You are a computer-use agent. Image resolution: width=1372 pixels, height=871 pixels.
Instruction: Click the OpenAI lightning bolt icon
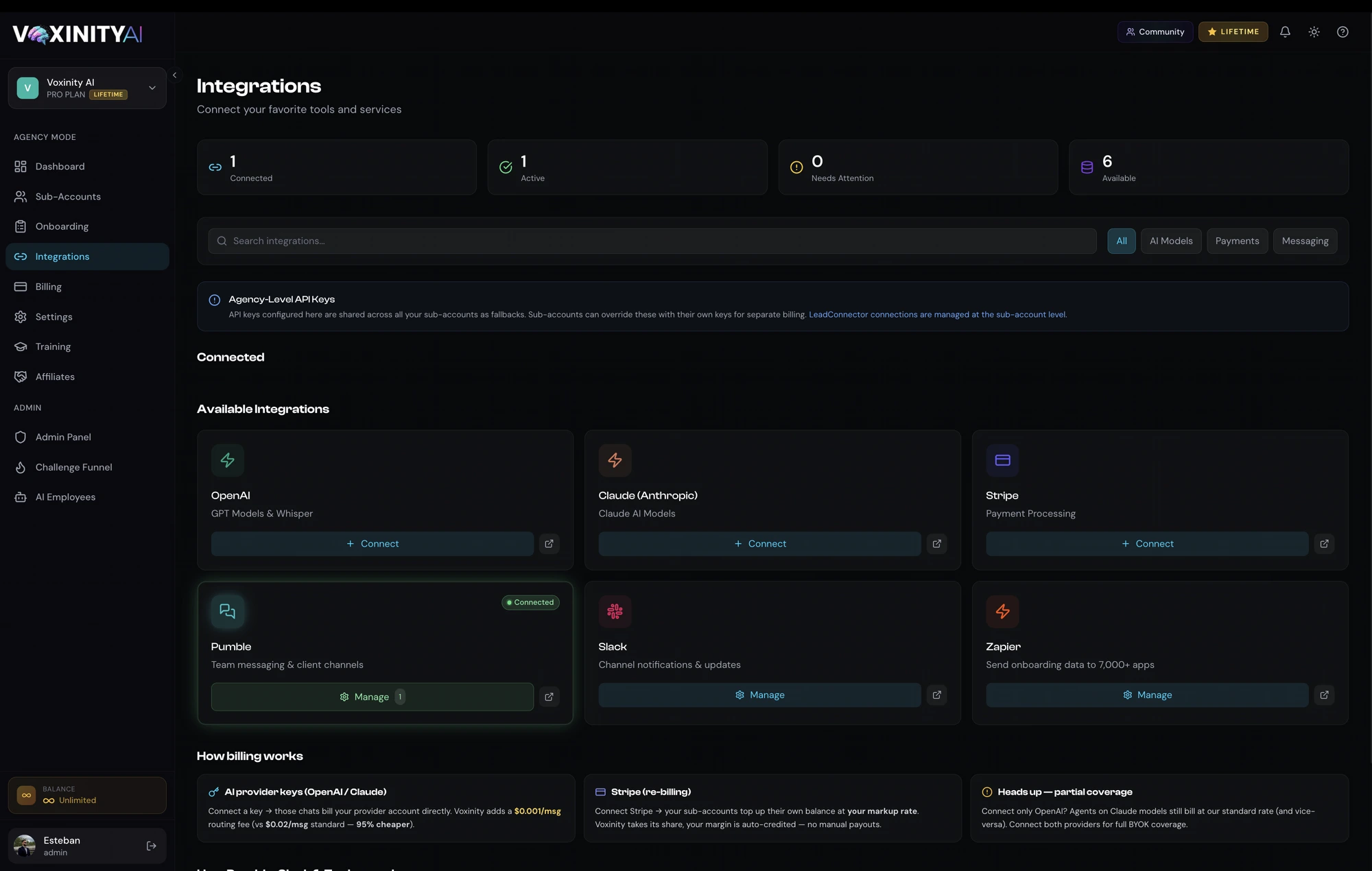pos(228,460)
